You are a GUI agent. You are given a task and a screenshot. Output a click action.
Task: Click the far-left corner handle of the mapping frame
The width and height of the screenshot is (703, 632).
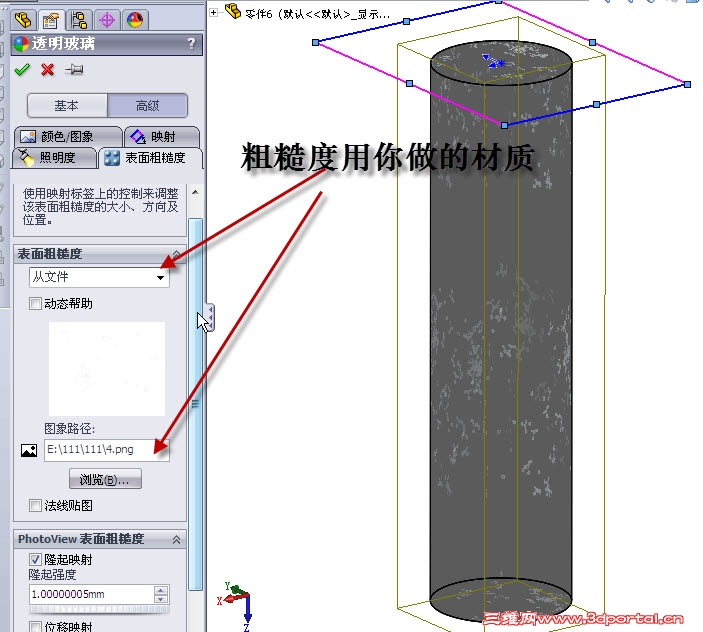tap(316, 42)
